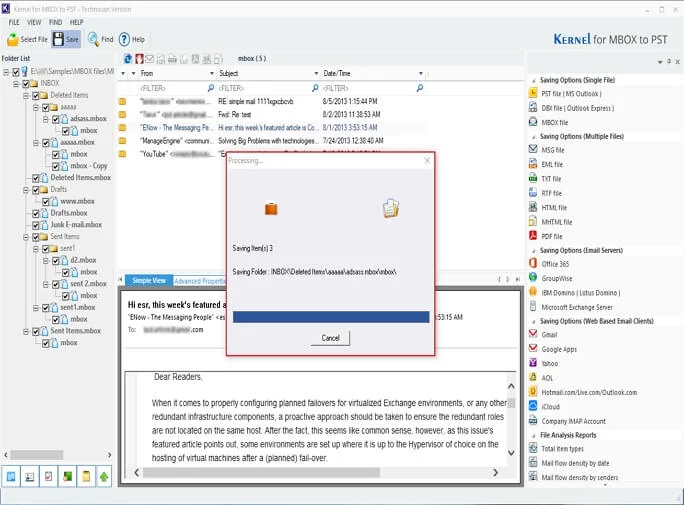The width and height of the screenshot is (684, 505).
Task: Collapse Saving Options (Email Servers) section
Action: (x=534, y=251)
